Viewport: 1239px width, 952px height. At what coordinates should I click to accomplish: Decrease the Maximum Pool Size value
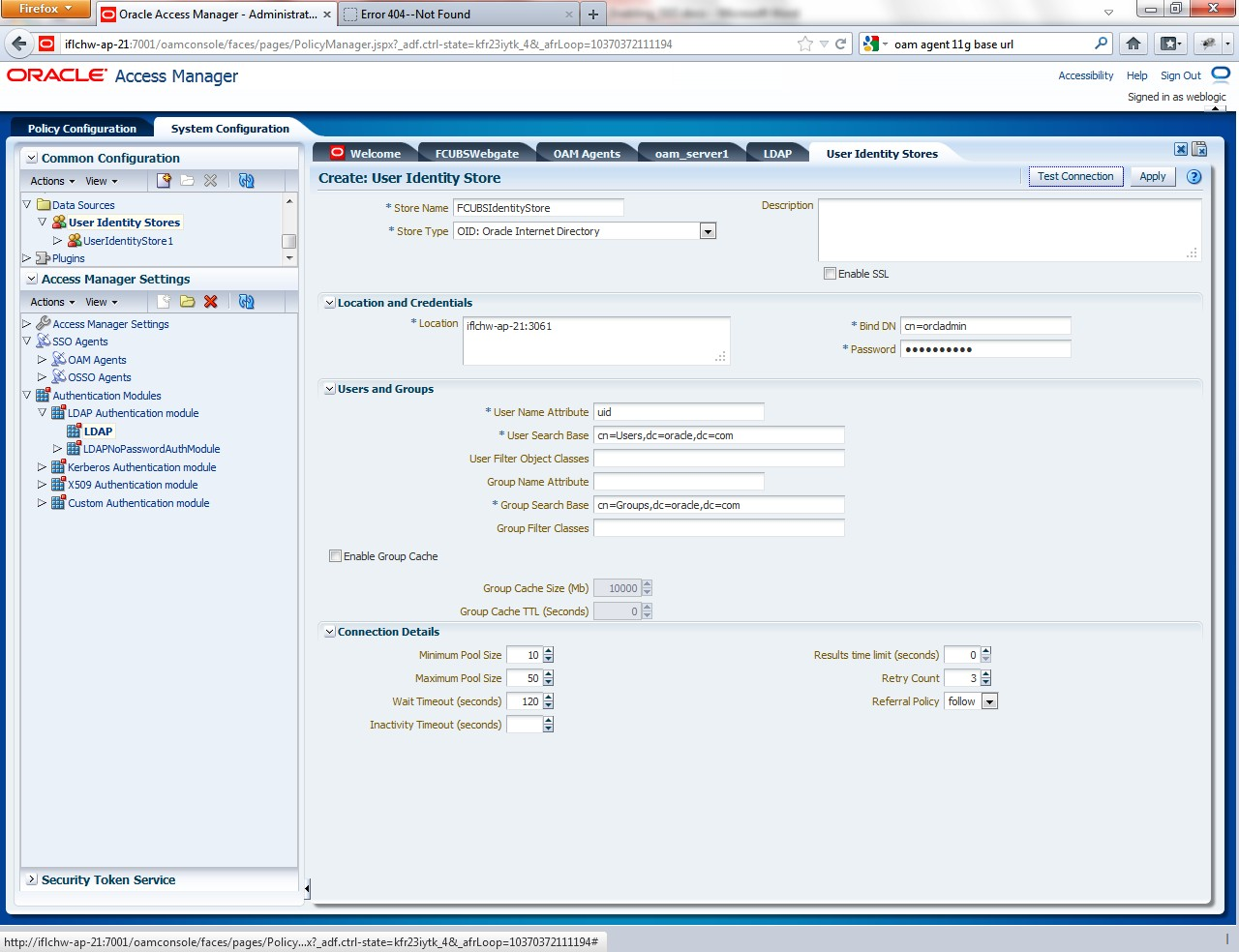pos(549,683)
